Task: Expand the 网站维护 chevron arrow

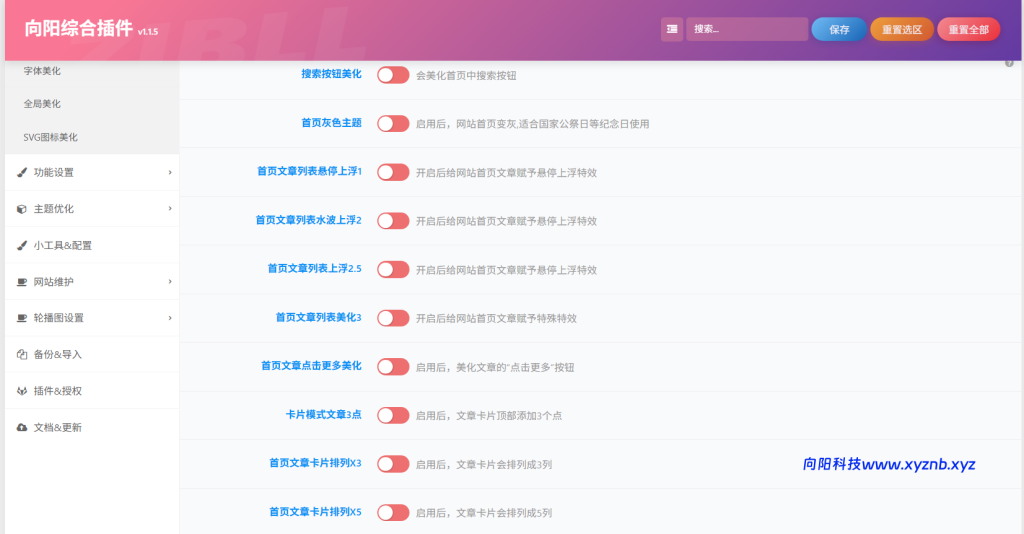Action: (x=170, y=282)
